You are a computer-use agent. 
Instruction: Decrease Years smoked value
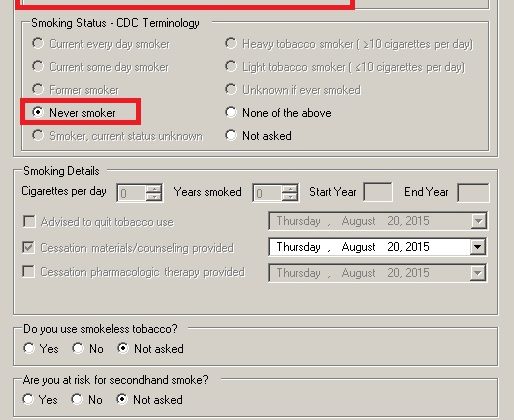[290, 197]
